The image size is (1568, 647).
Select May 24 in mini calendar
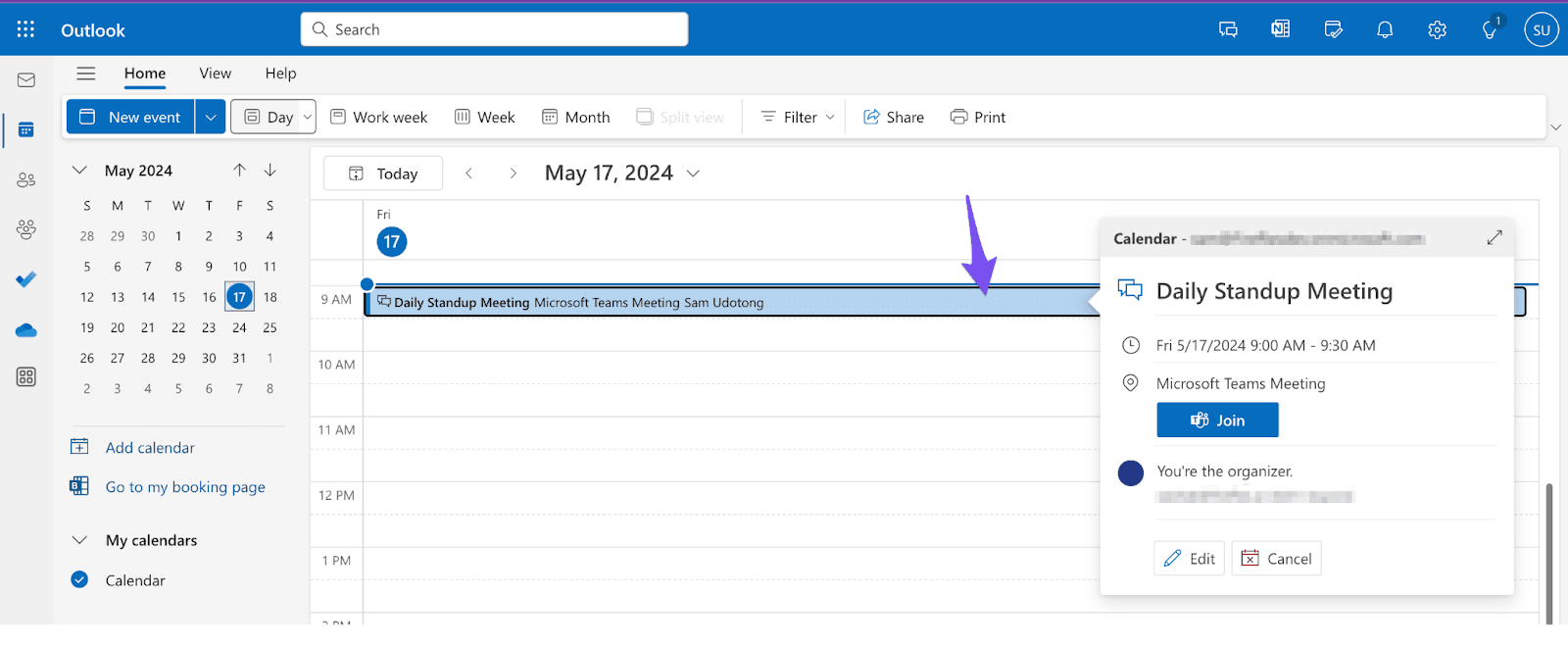click(x=239, y=327)
